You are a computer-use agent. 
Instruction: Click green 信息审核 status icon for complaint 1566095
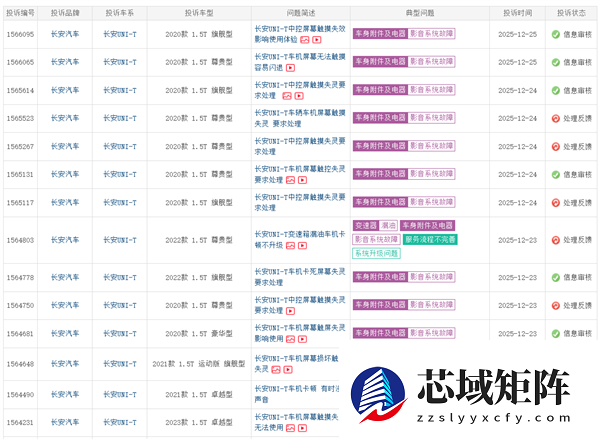point(556,34)
